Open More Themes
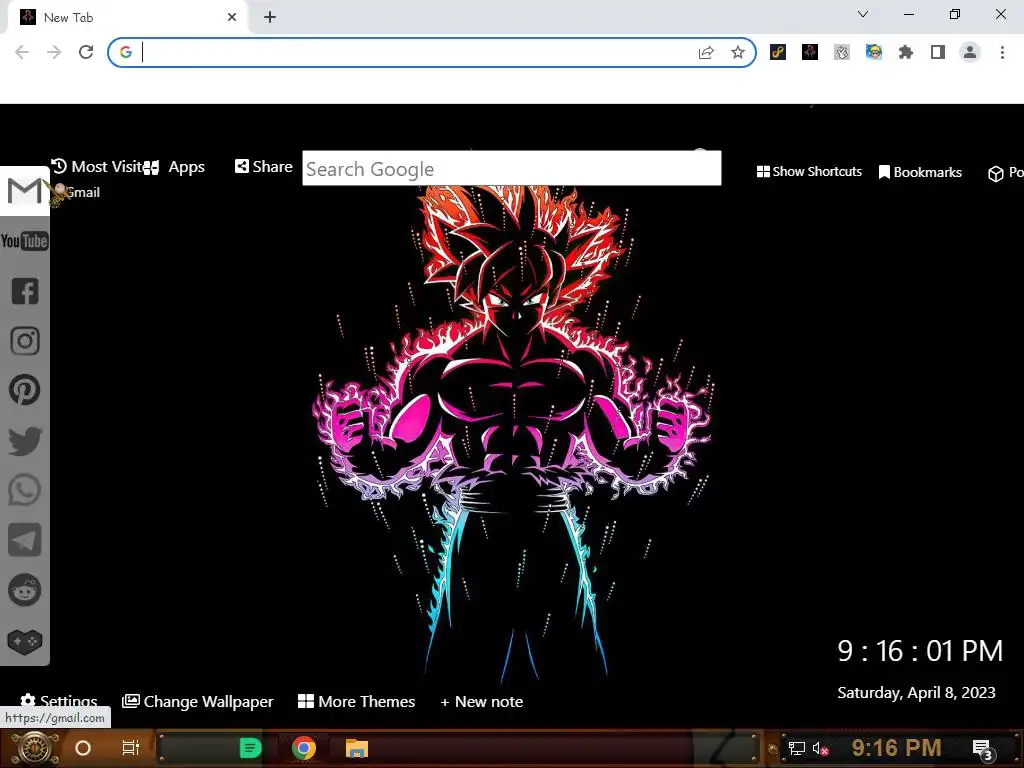The height and width of the screenshot is (768, 1024). coord(357,701)
